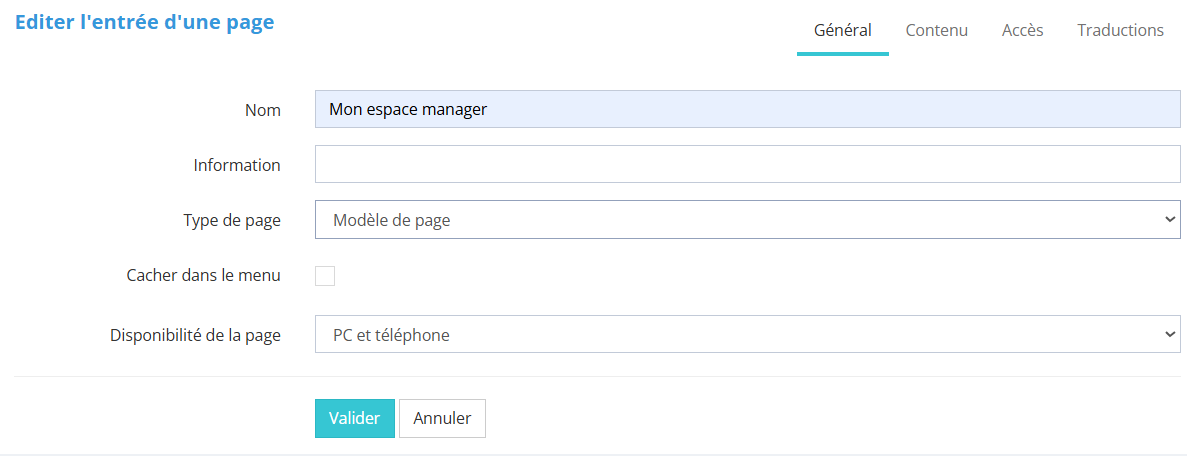
Task: Focus the empty Information text field
Action: click(747, 165)
